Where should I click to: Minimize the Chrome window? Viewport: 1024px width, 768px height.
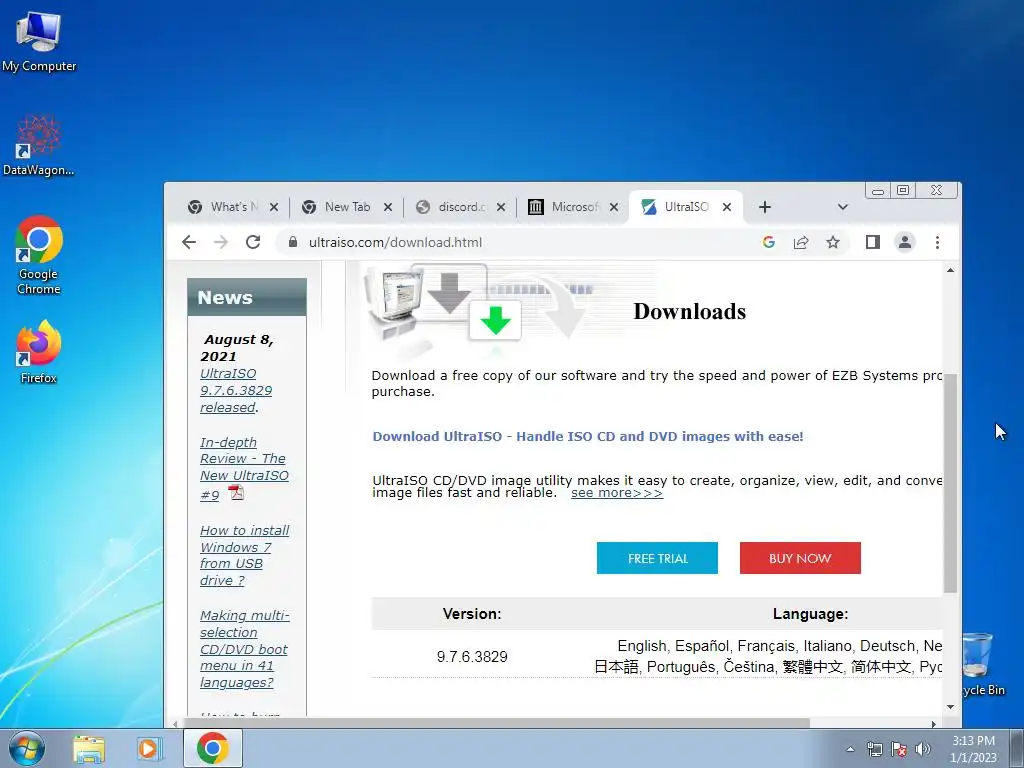tap(878, 191)
